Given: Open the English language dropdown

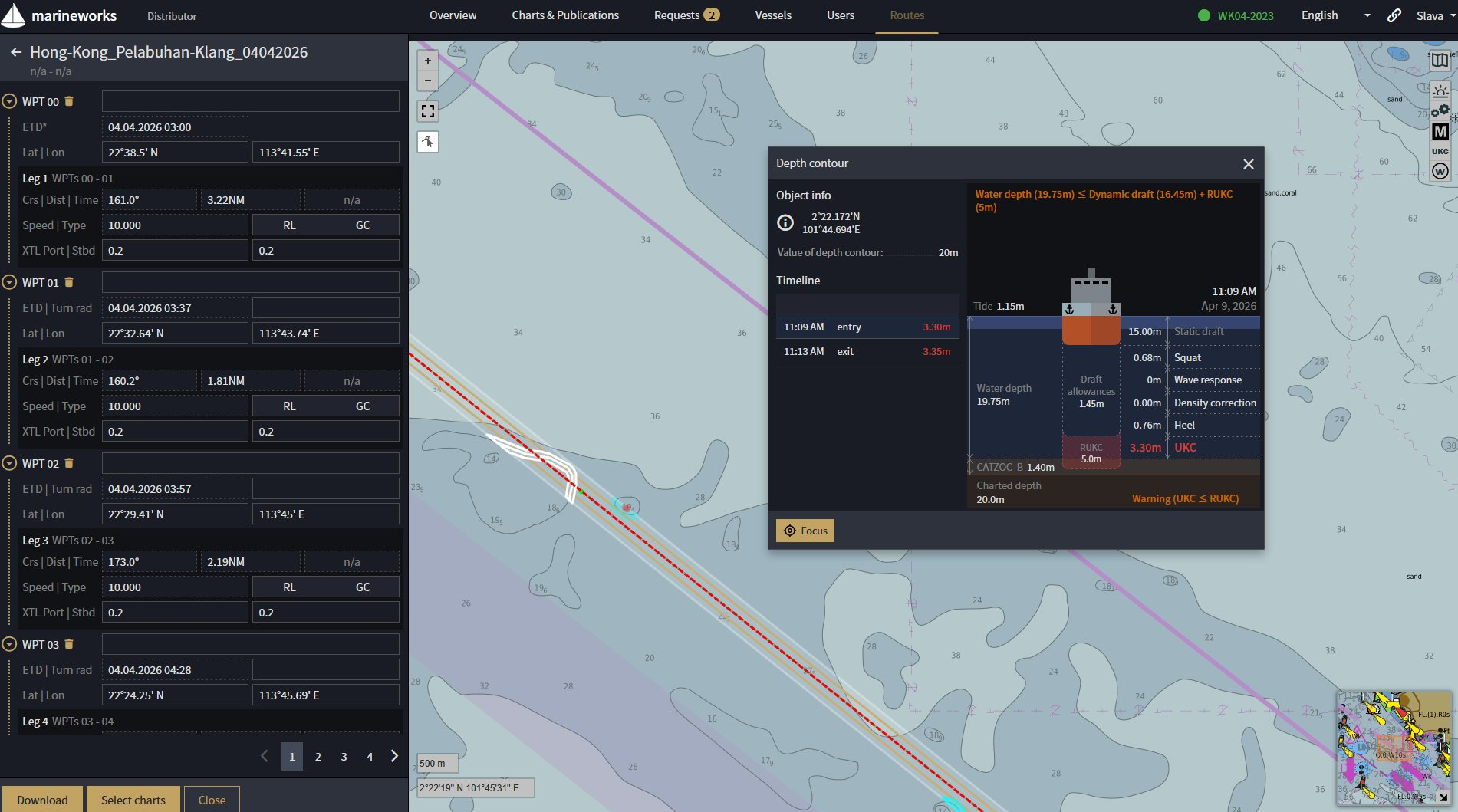Looking at the screenshot, I should click(1335, 15).
